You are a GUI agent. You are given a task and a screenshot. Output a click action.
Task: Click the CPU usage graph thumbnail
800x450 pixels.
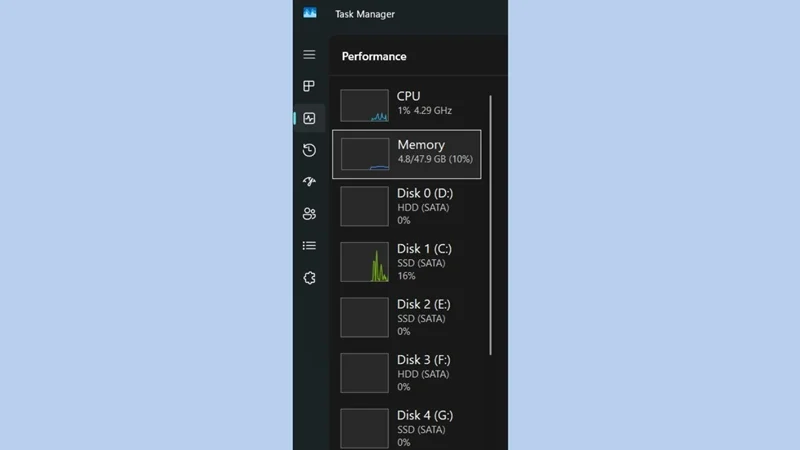click(364, 106)
